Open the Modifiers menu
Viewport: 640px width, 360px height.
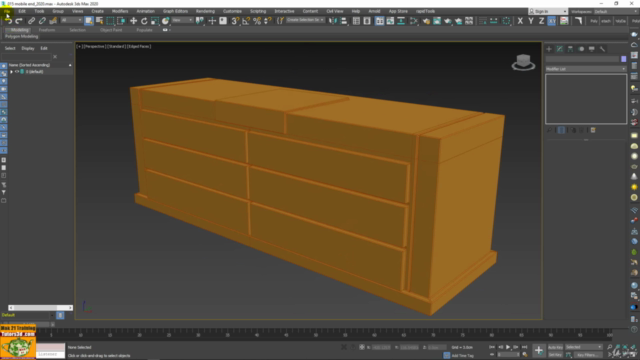pos(120,11)
